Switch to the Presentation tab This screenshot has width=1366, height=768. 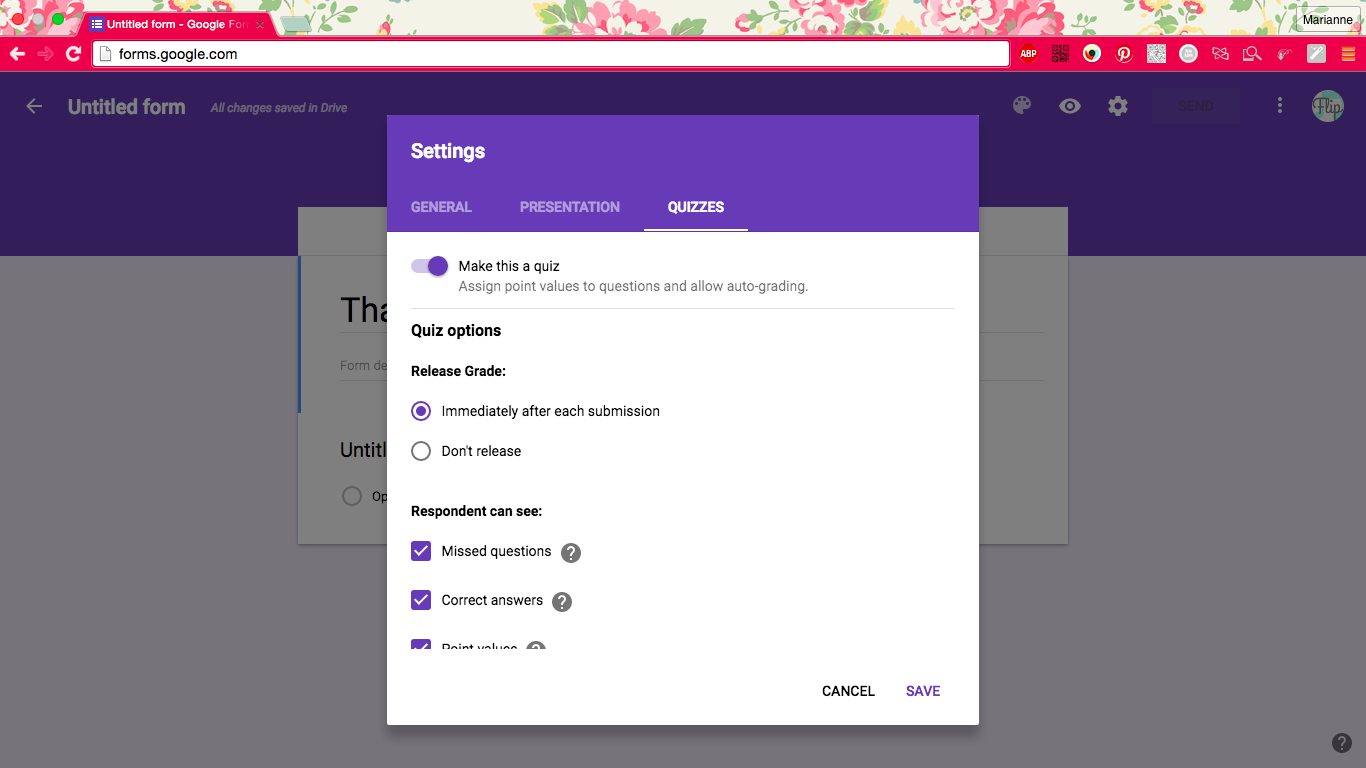pyautogui.click(x=570, y=207)
